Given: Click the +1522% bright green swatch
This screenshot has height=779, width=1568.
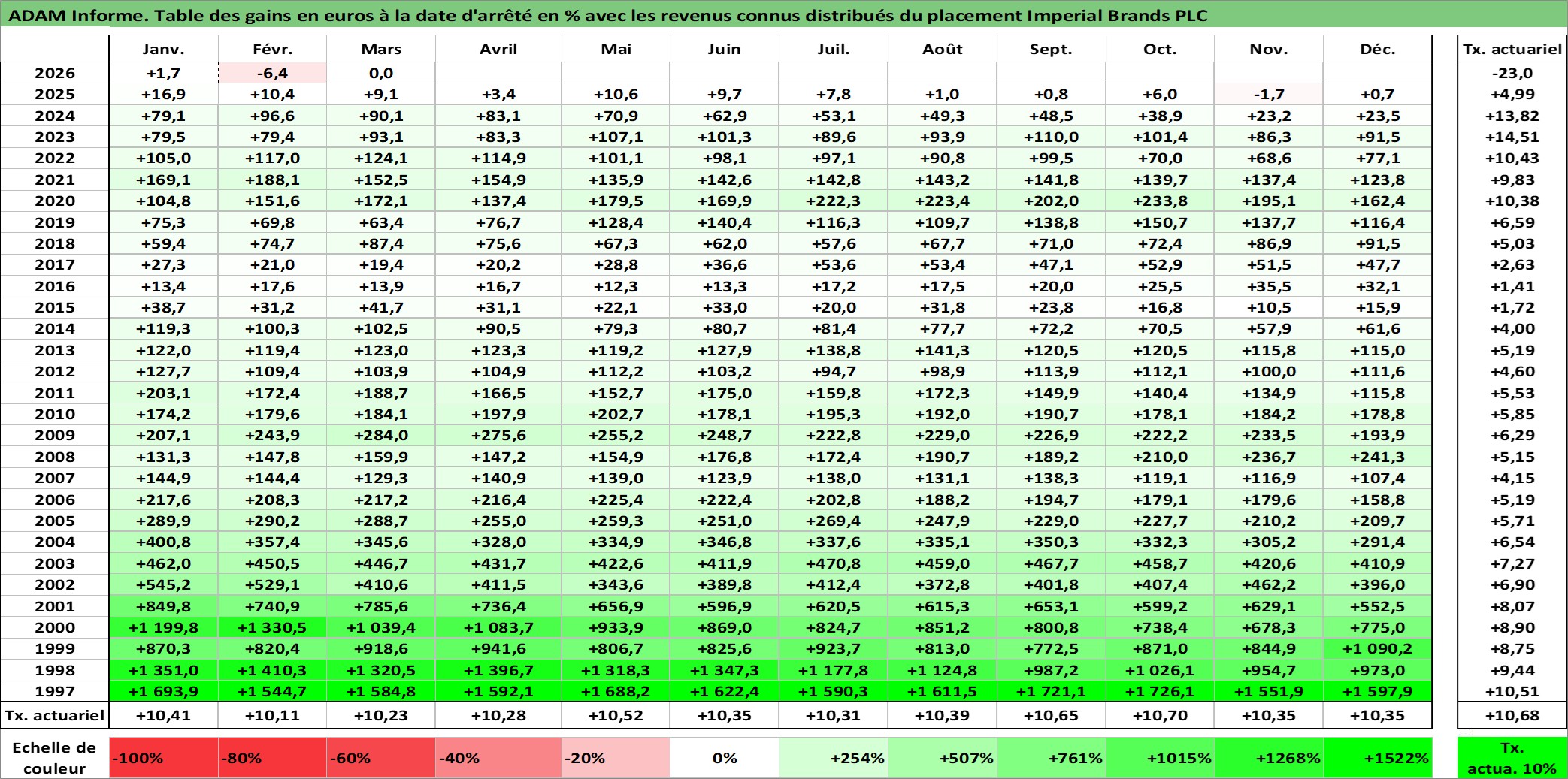Looking at the screenshot, I should 1378,758.
